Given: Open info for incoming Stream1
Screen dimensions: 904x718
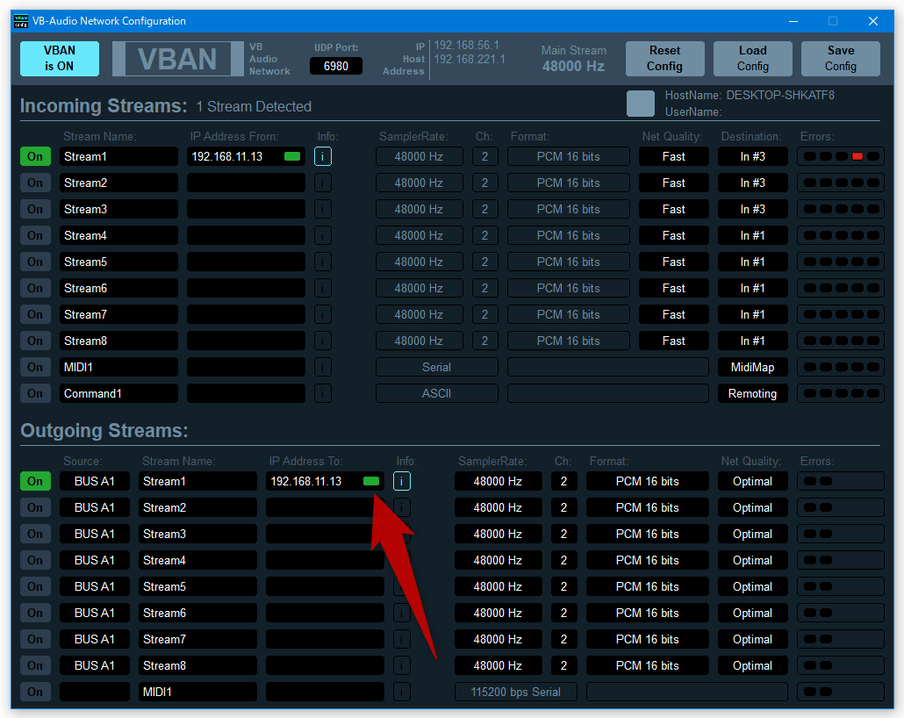Looking at the screenshot, I should [323, 156].
